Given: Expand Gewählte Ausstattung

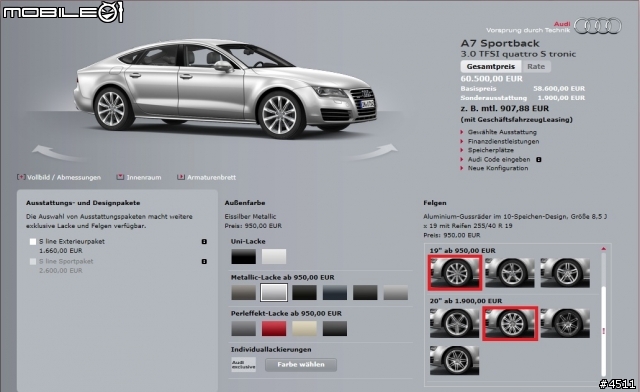Looking at the screenshot, I should click(x=502, y=132).
